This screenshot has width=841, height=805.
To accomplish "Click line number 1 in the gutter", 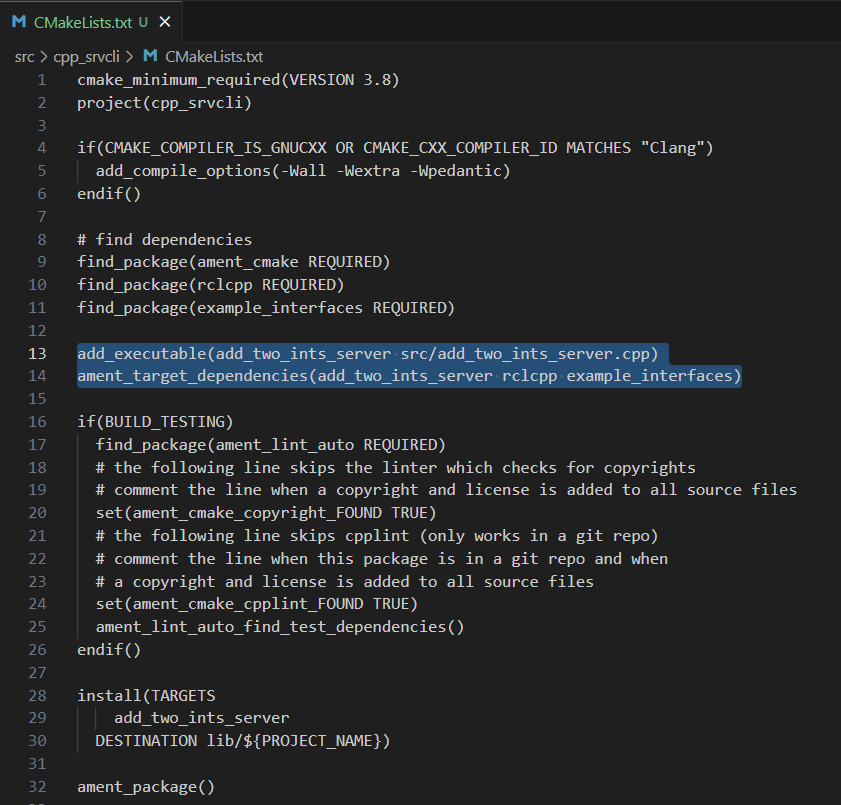I will tap(42, 80).
